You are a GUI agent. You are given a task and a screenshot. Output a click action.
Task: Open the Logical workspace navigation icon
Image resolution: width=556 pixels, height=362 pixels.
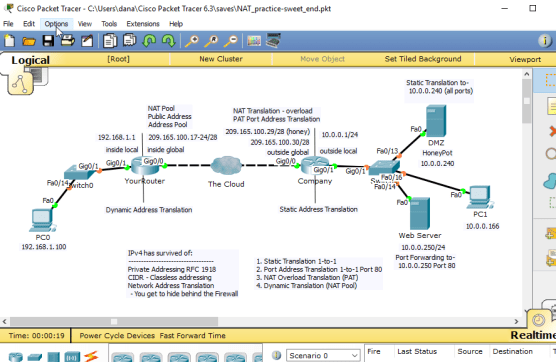coord(21,84)
